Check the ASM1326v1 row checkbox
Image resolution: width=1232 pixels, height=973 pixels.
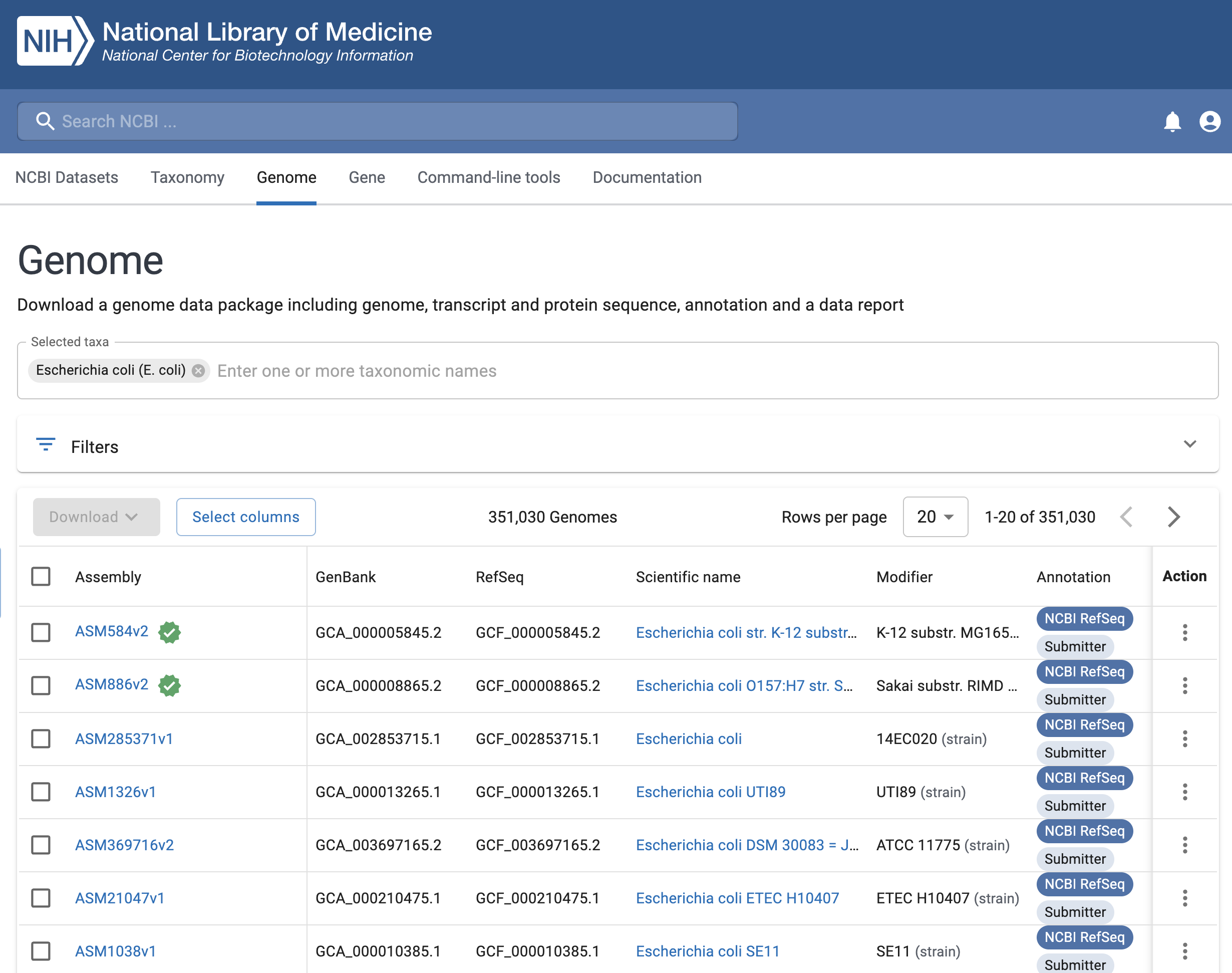(x=41, y=792)
